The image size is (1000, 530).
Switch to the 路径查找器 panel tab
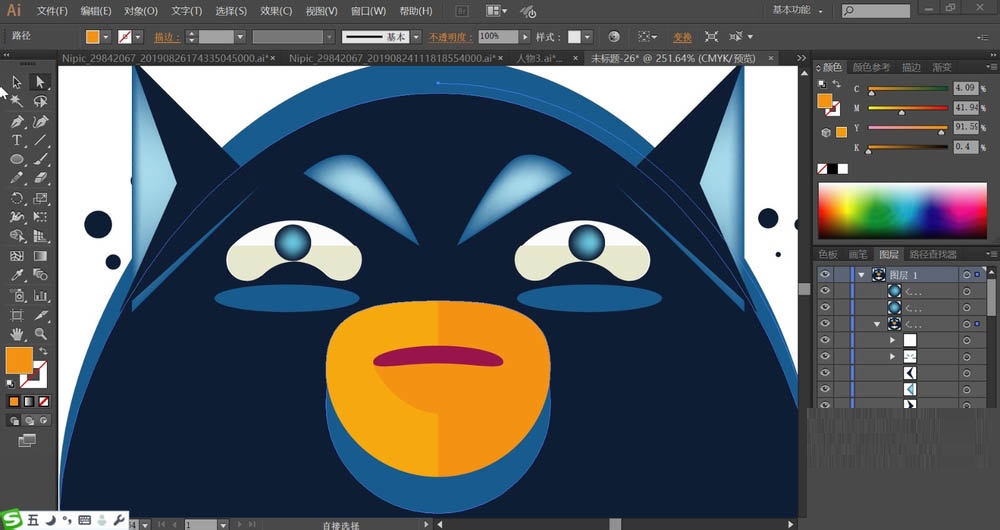click(931, 255)
